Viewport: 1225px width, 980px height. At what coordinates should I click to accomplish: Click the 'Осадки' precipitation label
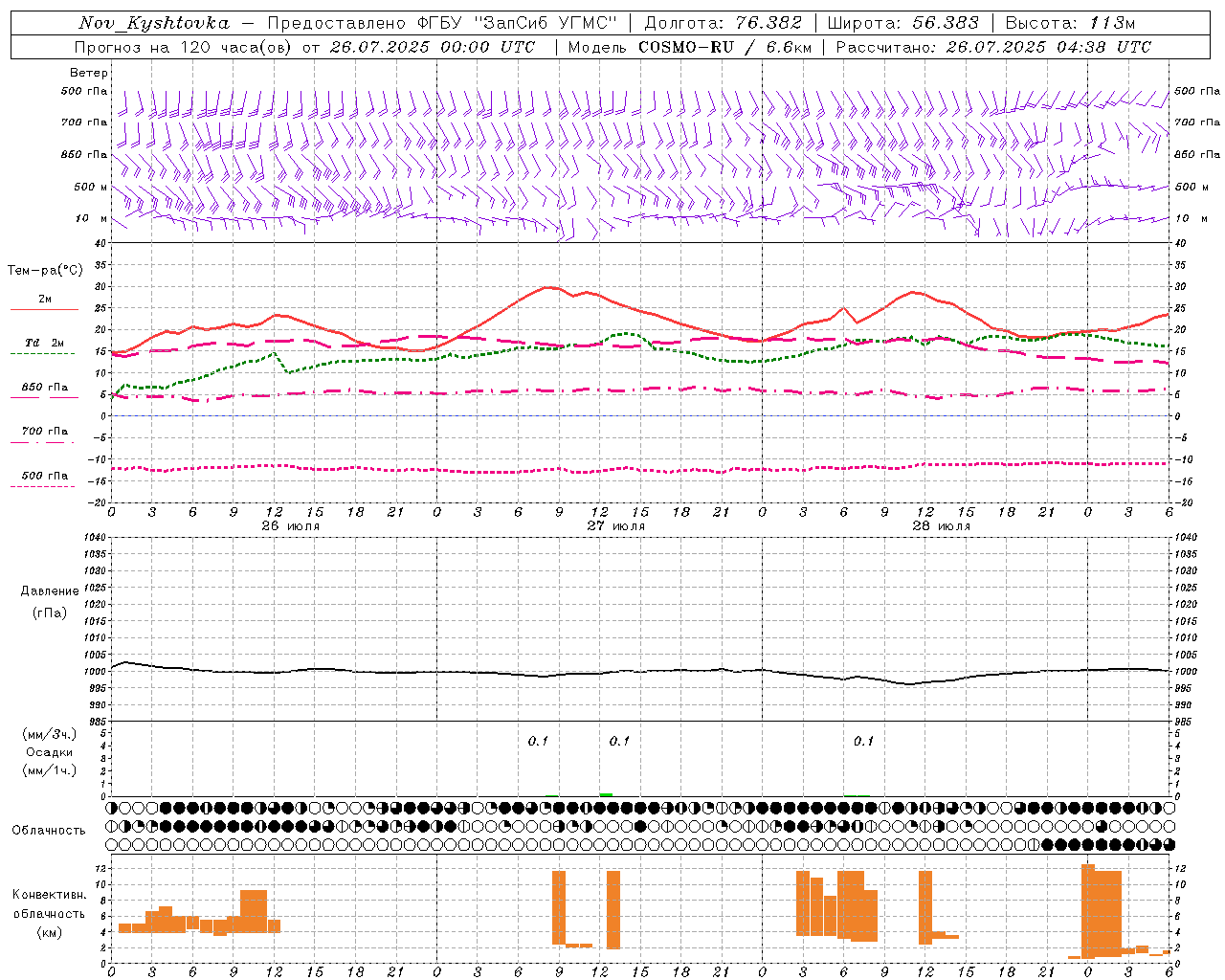[x=50, y=752]
